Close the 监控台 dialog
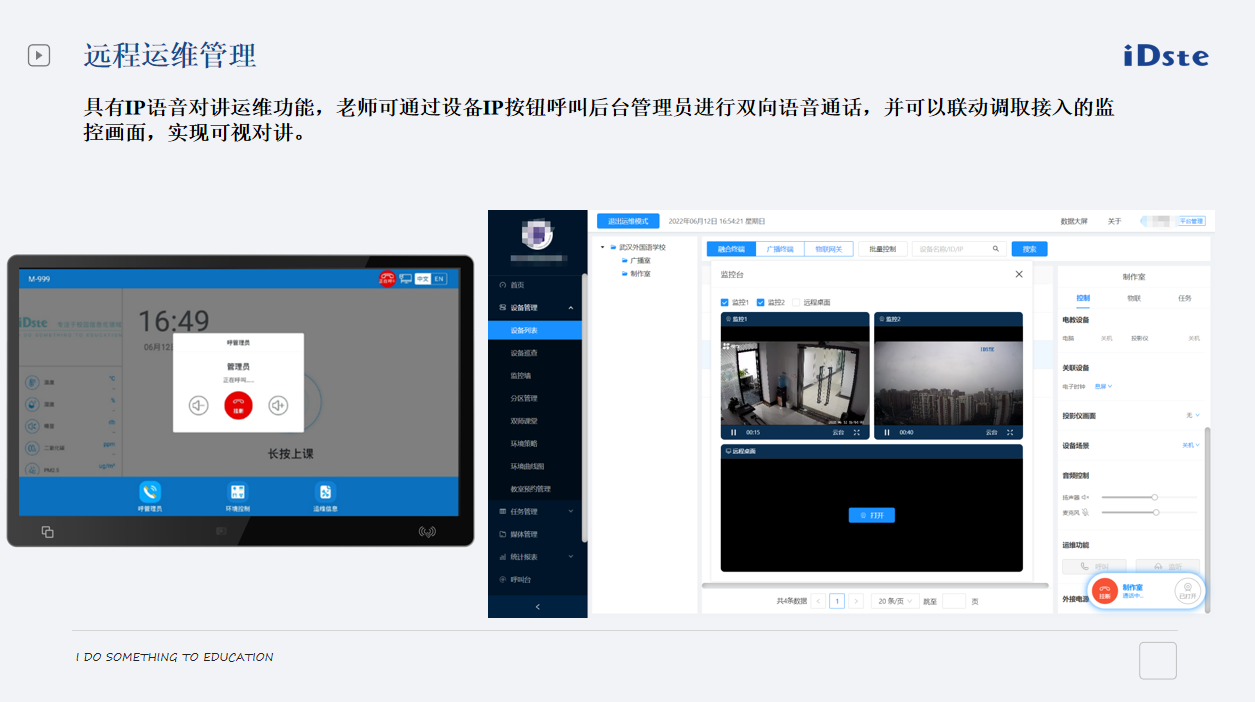Screen dimensions: 1255x702 tap(1019, 274)
